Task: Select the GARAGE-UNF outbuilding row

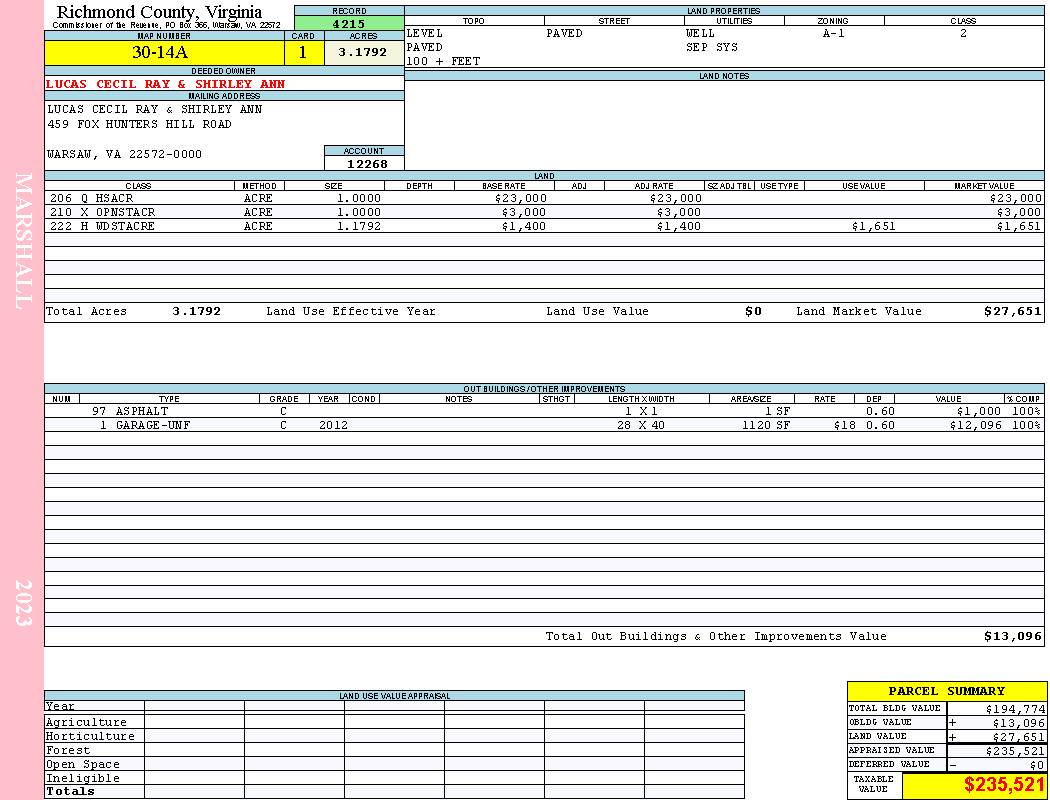Action: click(x=544, y=425)
